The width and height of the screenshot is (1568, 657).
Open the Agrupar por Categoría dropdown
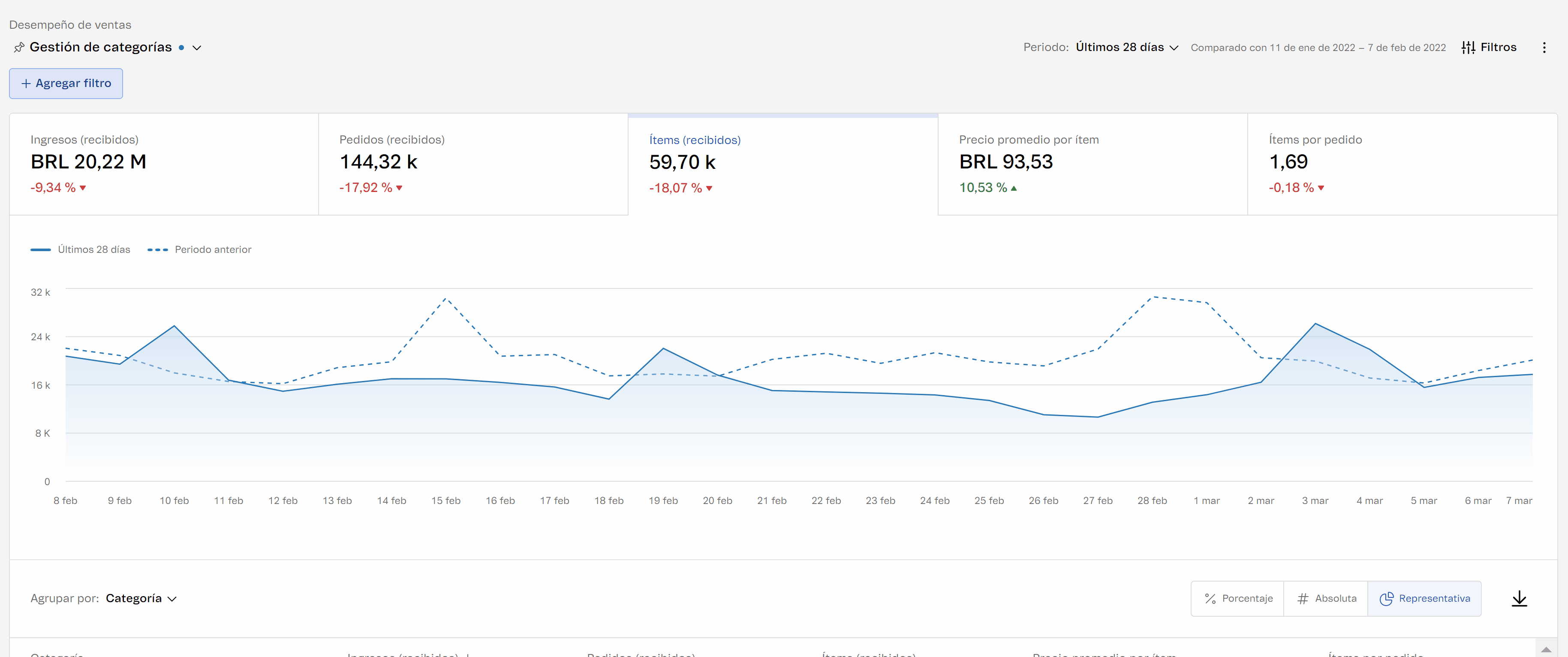pos(141,599)
